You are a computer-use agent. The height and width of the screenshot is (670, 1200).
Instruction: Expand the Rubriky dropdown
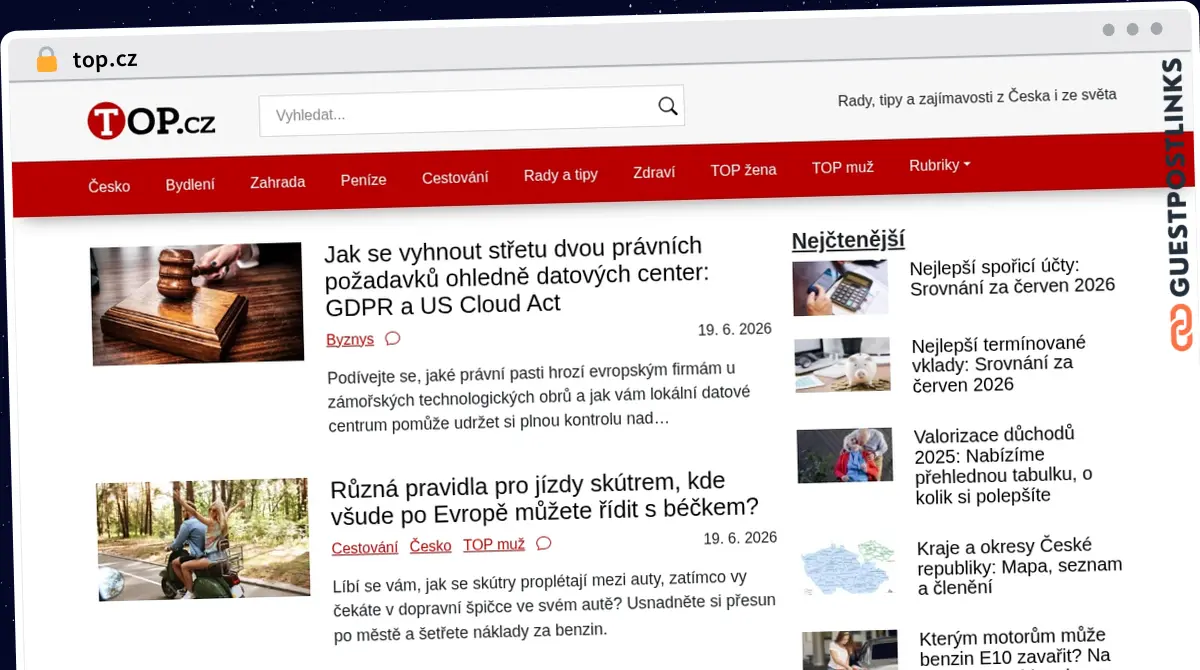pos(939,165)
